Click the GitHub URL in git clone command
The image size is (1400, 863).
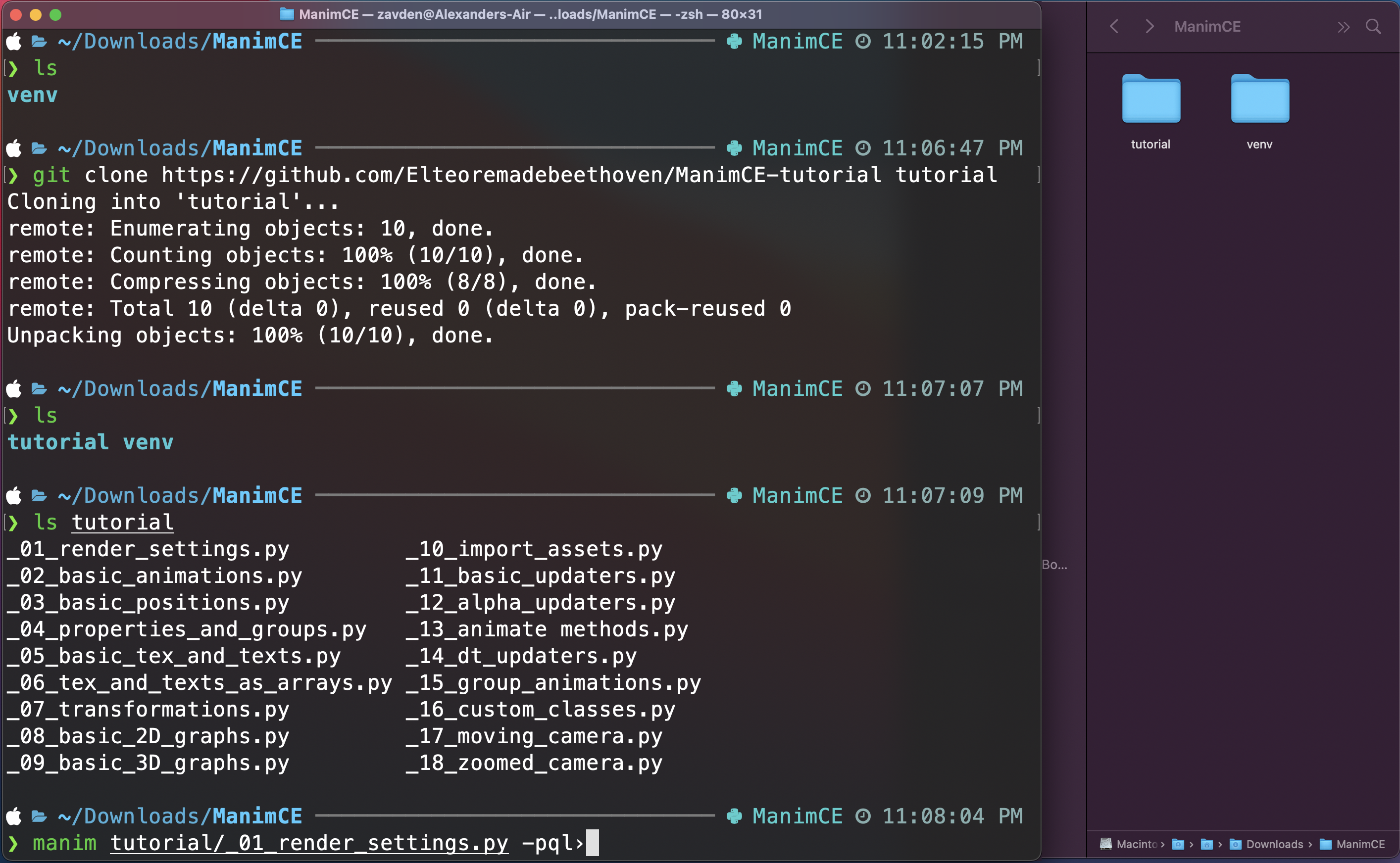[x=521, y=175]
